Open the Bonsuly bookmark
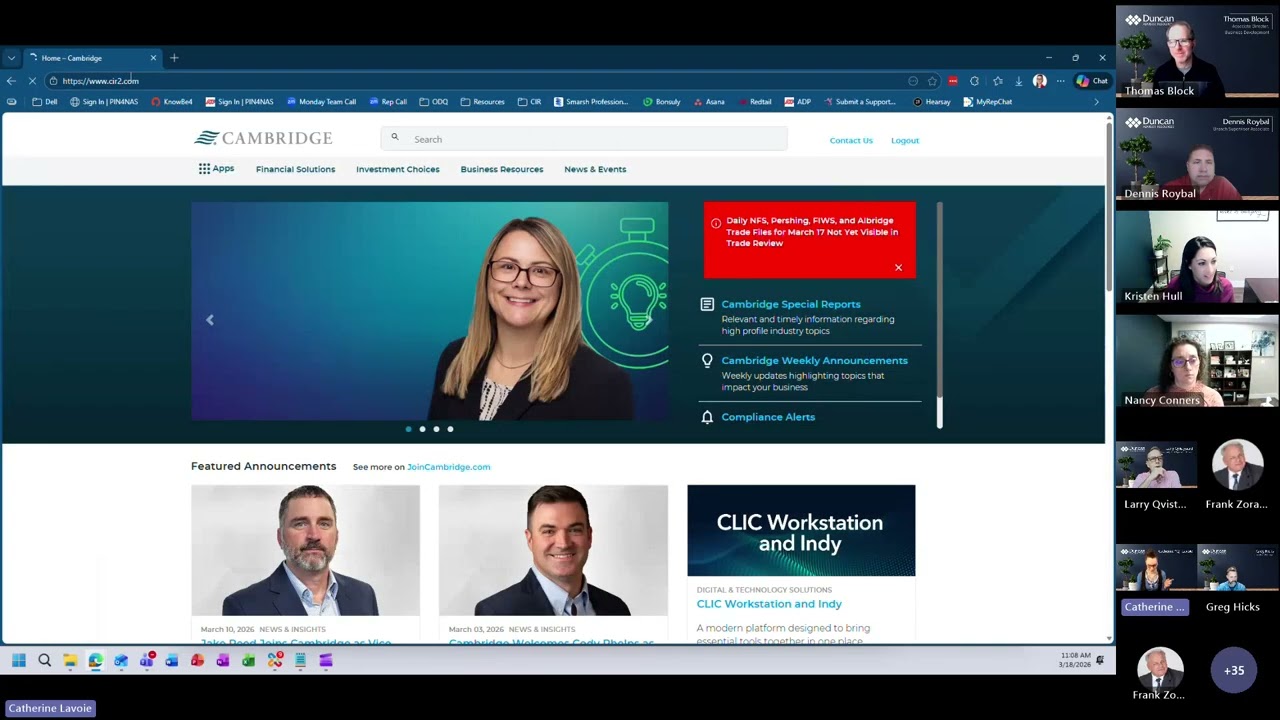Viewport: 1280px width, 720px height. tap(662, 102)
